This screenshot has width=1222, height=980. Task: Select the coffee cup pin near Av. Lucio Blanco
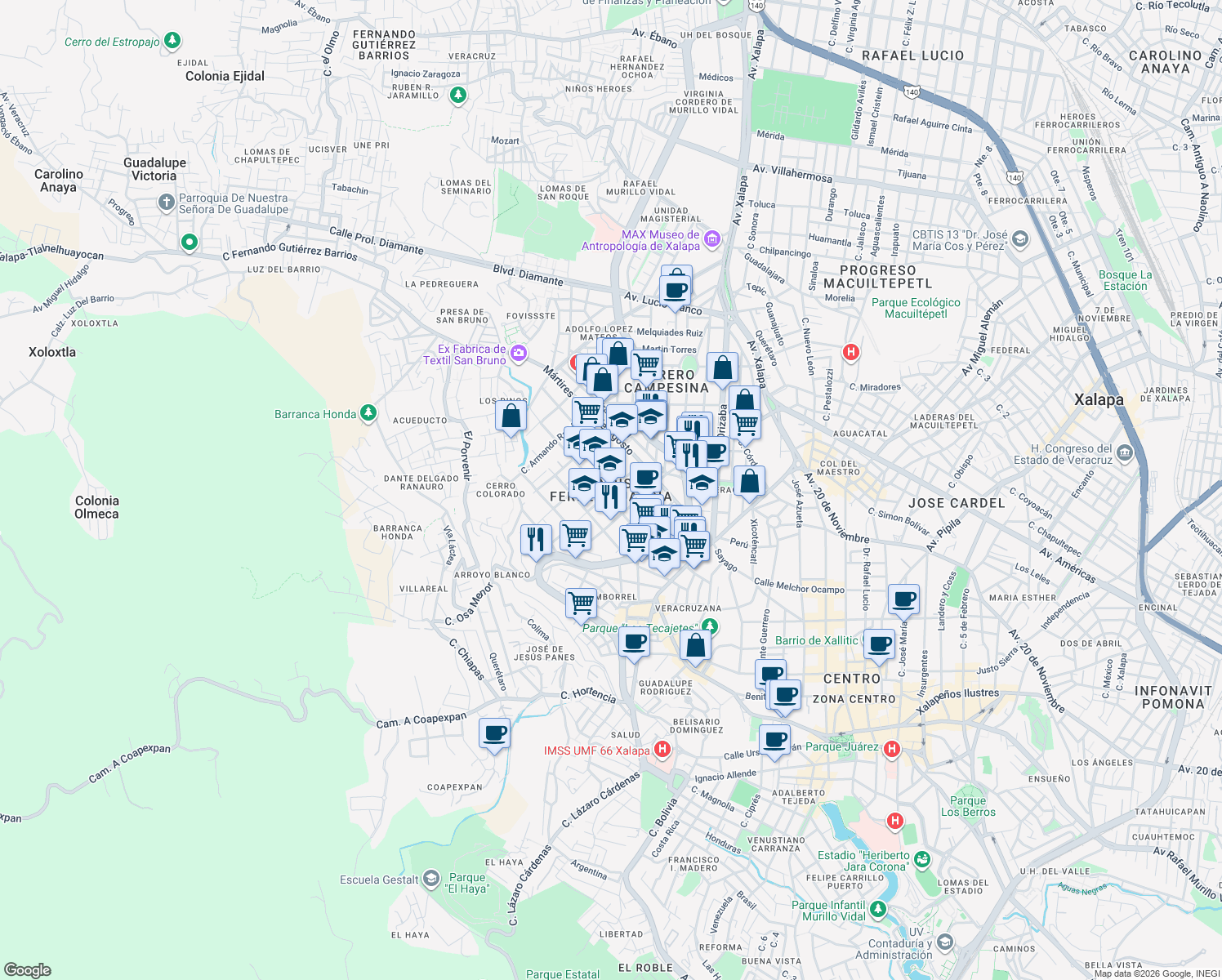point(674,288)
